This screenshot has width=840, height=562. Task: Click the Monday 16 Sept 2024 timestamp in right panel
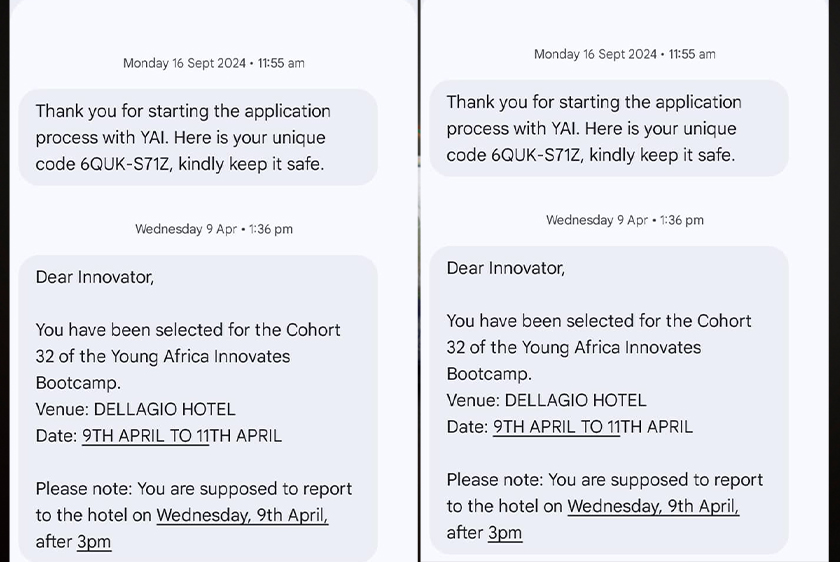click(625, 54)
